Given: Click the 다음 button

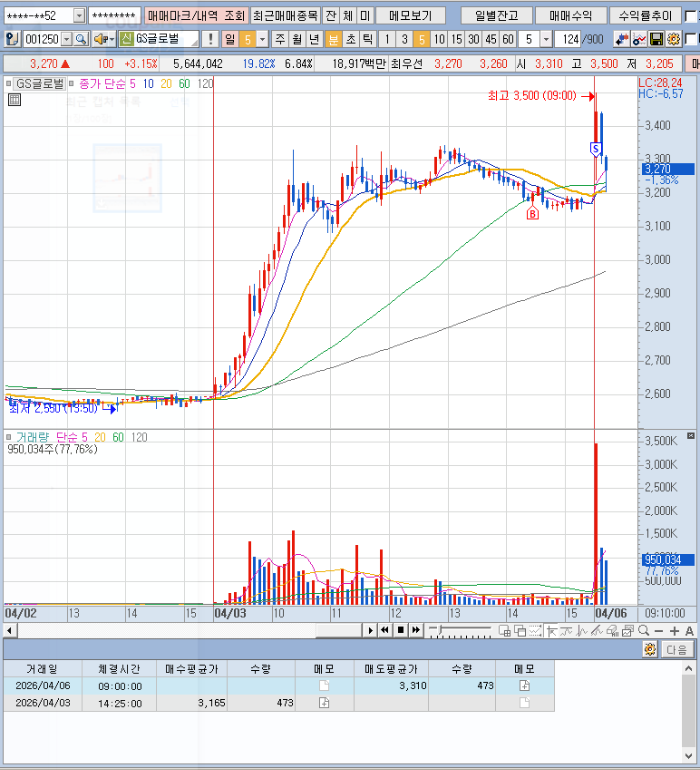Looking at the screenshot, I should (x=677, y=649).
